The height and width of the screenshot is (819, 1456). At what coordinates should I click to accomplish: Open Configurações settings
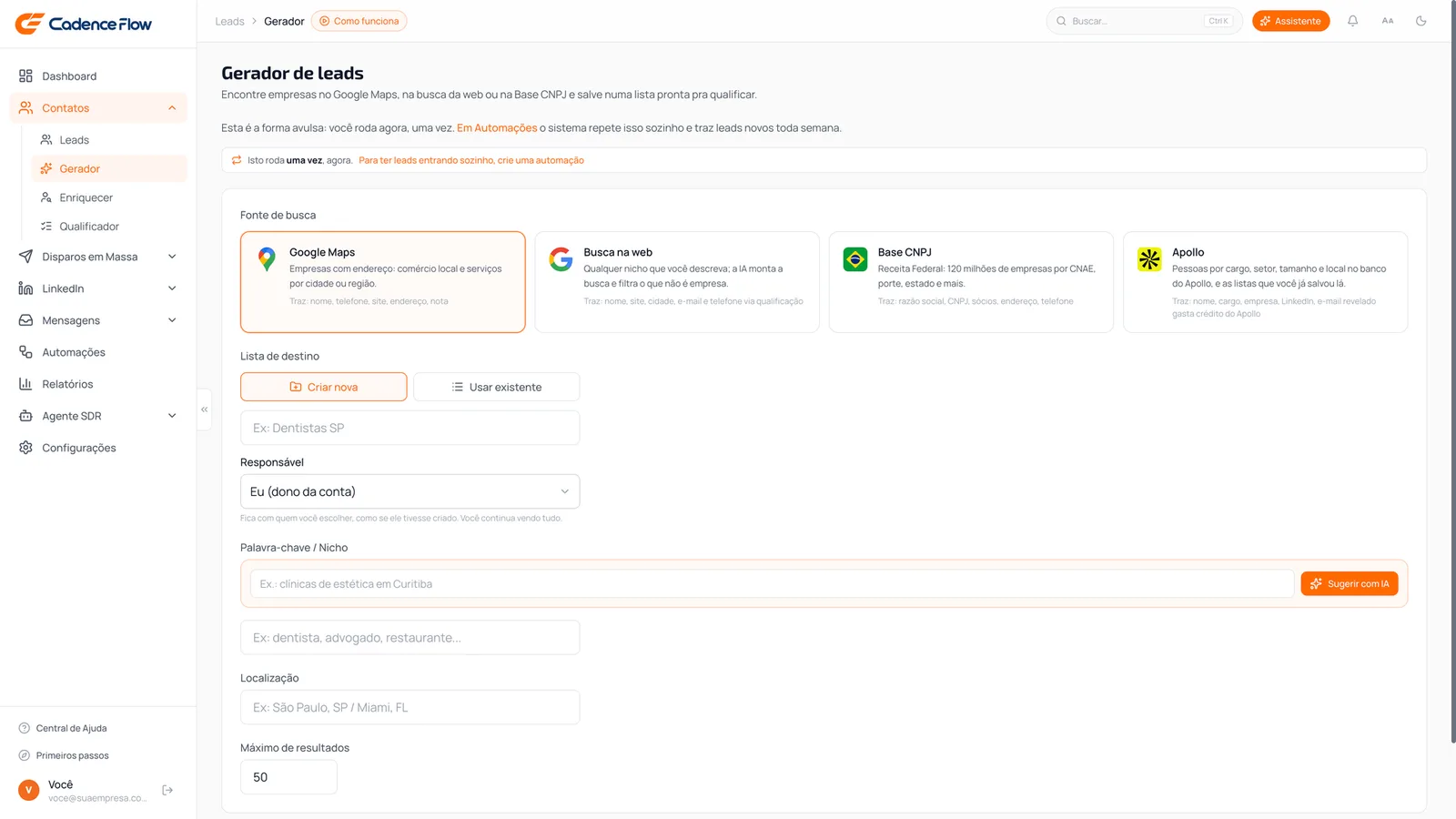pos(98,448)
